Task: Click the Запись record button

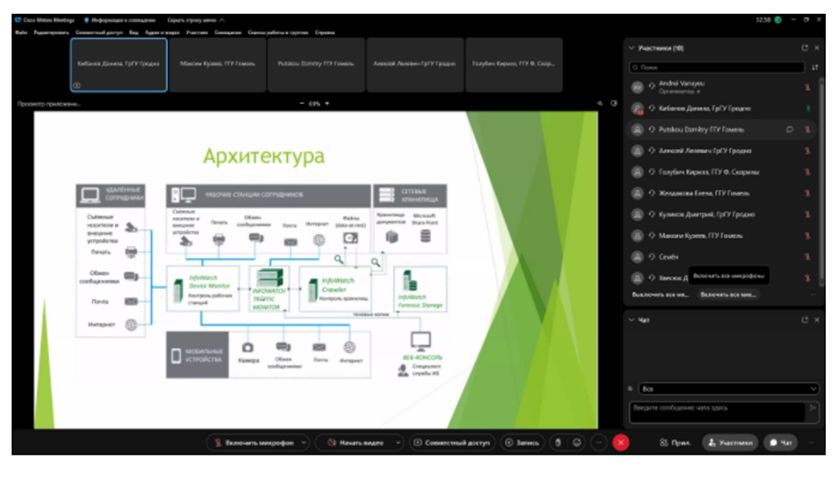Action: click(x=521, y=442)
